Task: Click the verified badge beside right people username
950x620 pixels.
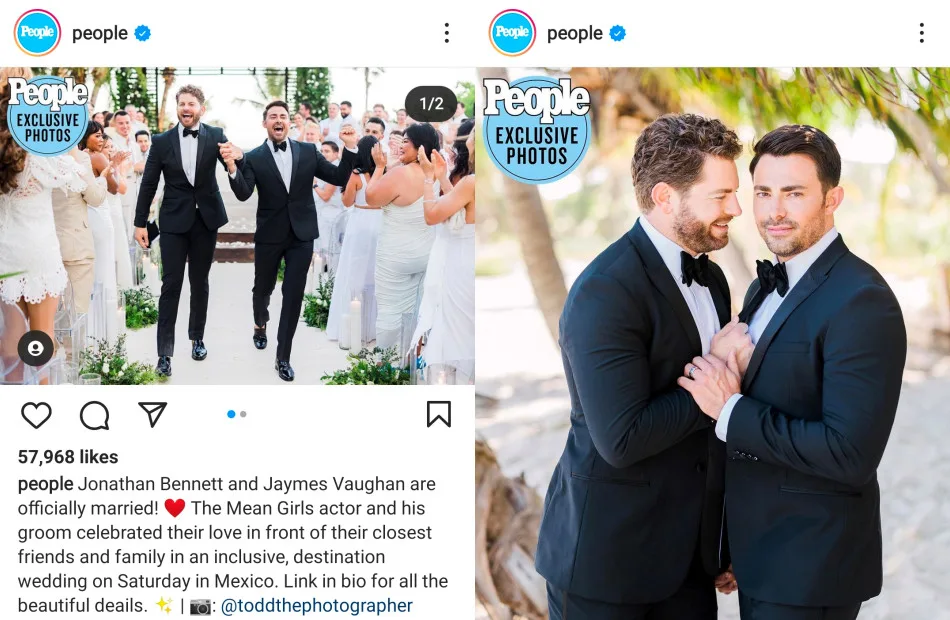Action: (617, 33)
